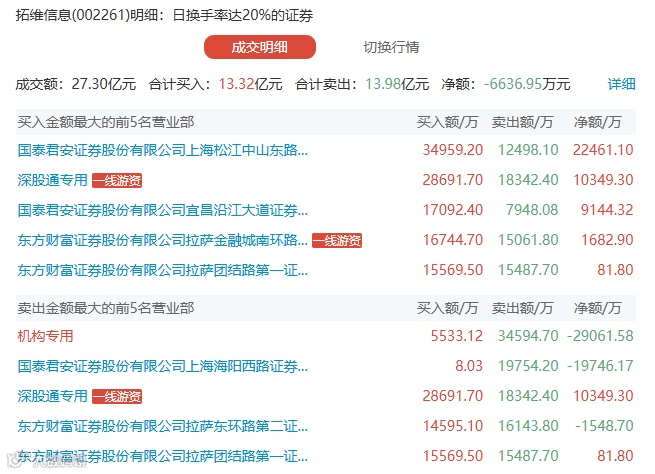The image size is (655, 474).
Task: Click sell amount 19754.20
Action: (x=528, y=366)
